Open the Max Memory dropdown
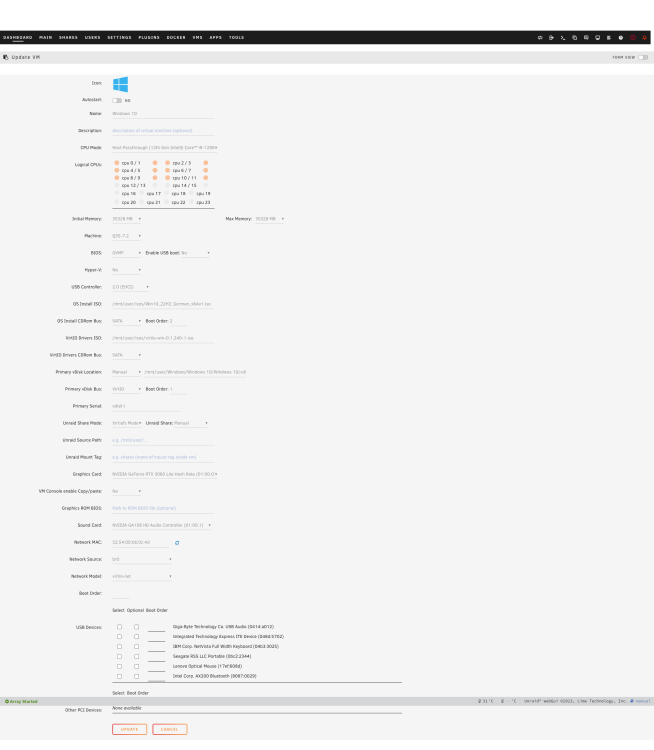 tap(270, 219)
